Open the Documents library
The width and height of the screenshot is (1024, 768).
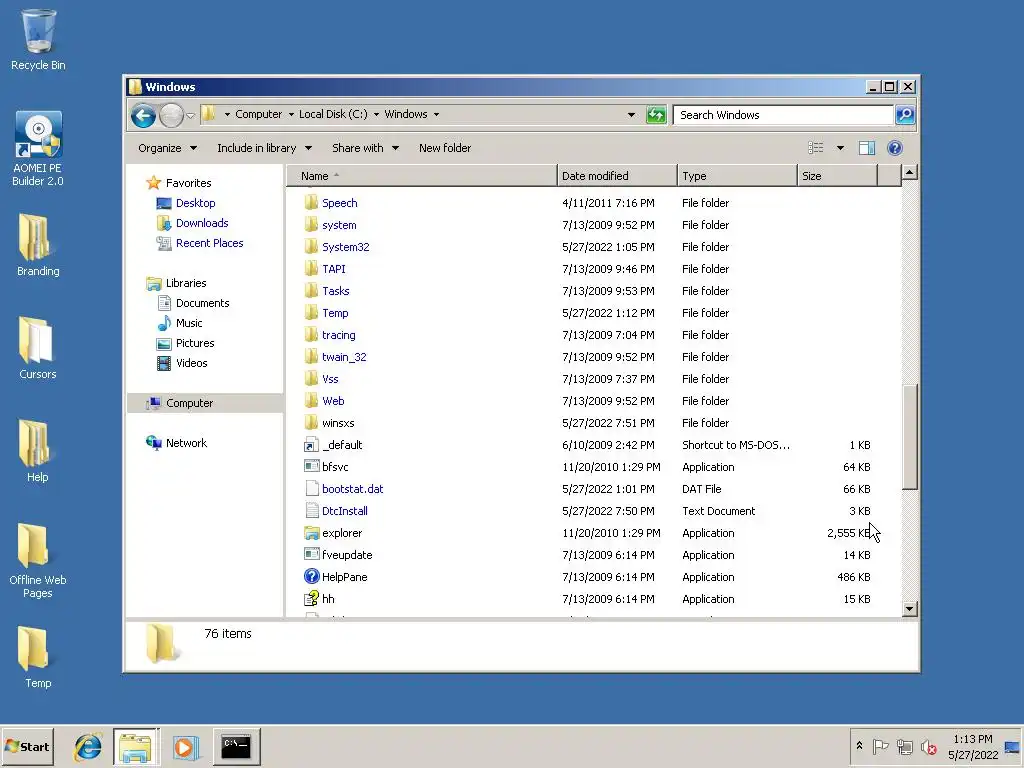click(202, 303)
